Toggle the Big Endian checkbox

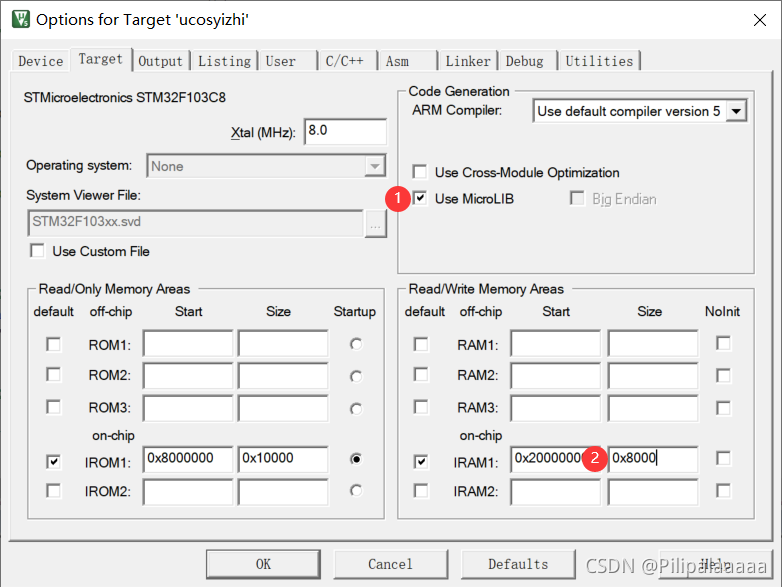[577, 198]
